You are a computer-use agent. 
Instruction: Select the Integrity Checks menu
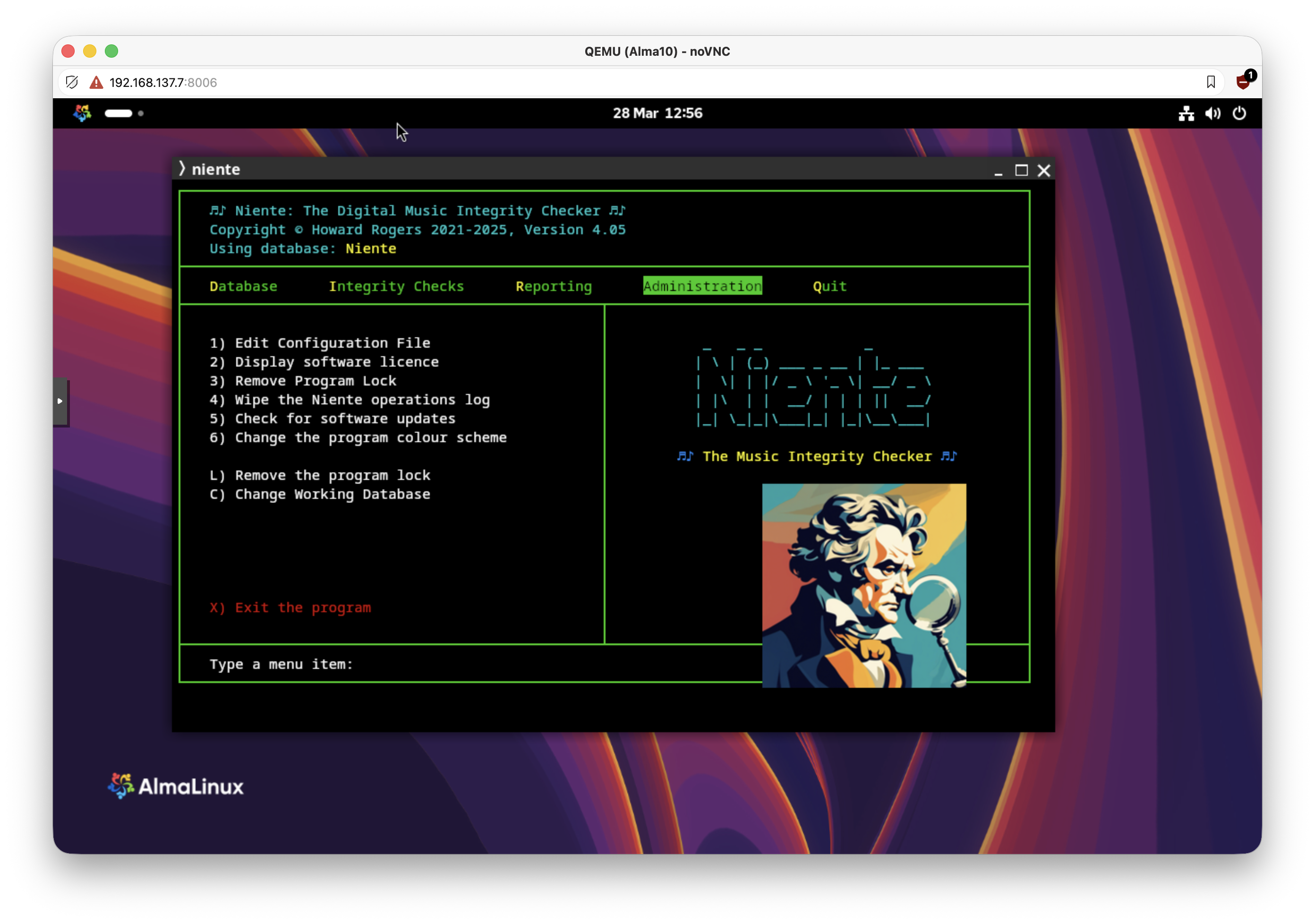(x=396, y=286)
